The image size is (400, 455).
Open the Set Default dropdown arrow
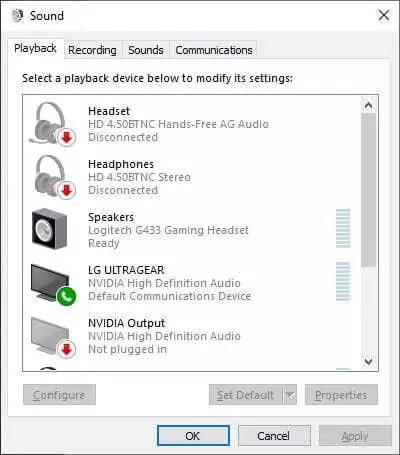[x=290, y=395]
